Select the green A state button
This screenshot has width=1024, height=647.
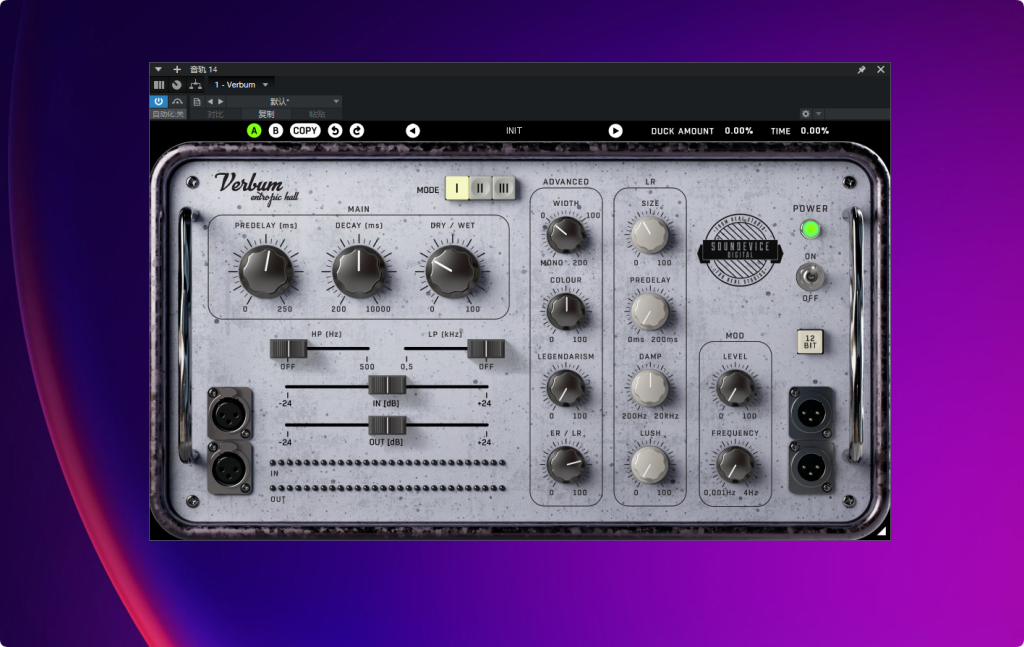point(254,131)
